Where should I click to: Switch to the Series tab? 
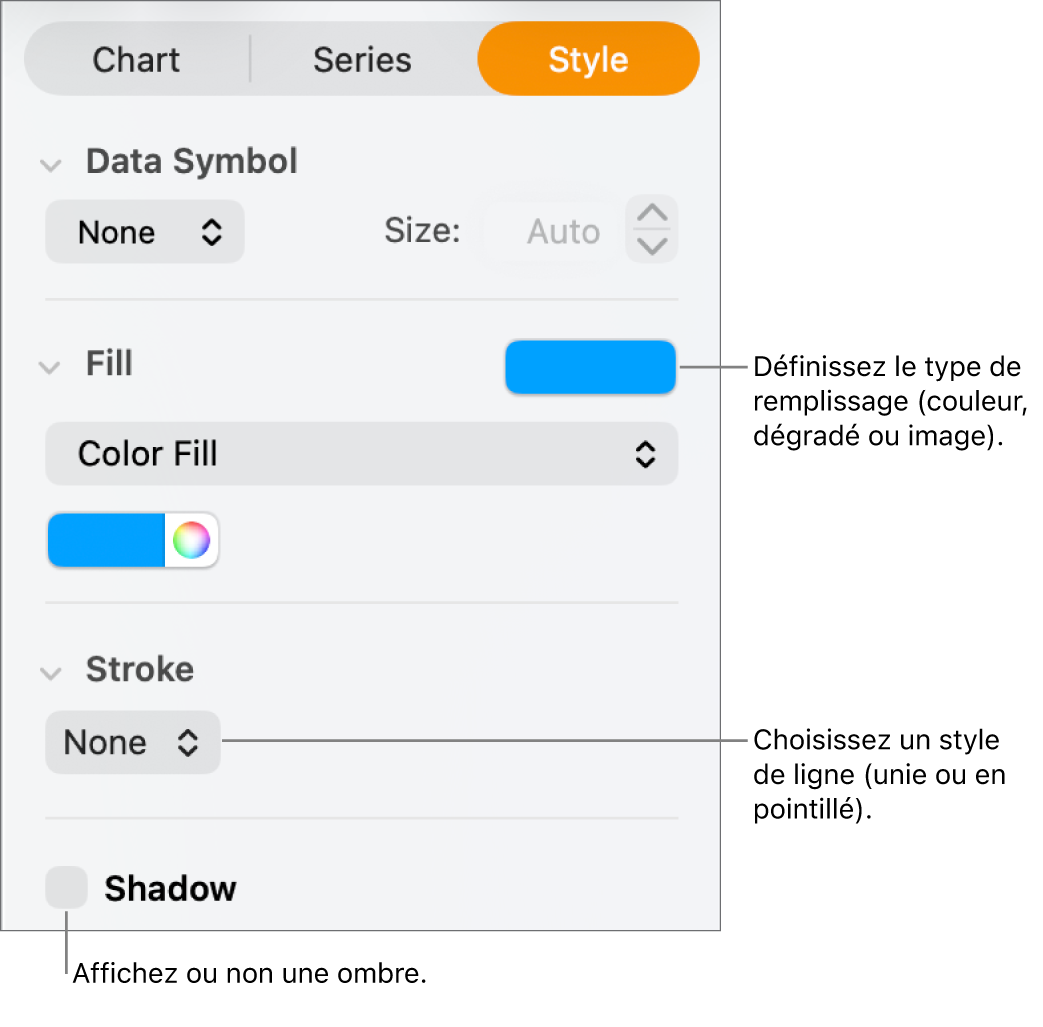(x=362, y=59)
